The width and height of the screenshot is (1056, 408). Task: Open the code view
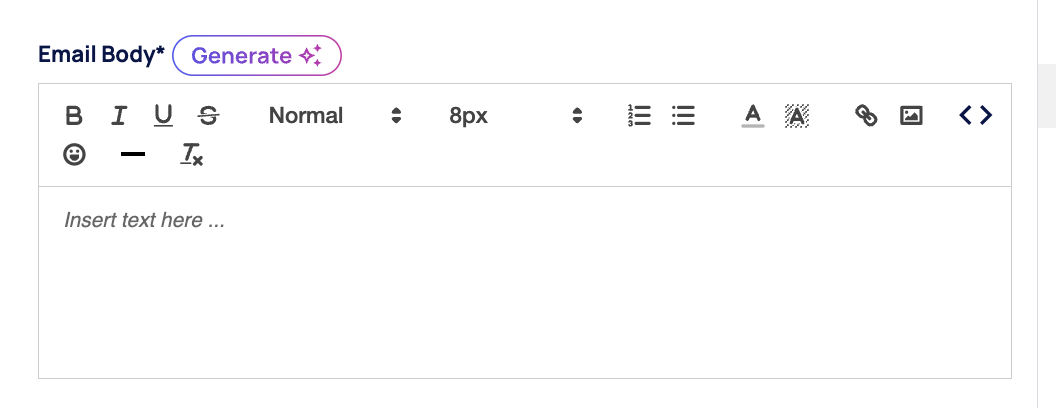975,116
